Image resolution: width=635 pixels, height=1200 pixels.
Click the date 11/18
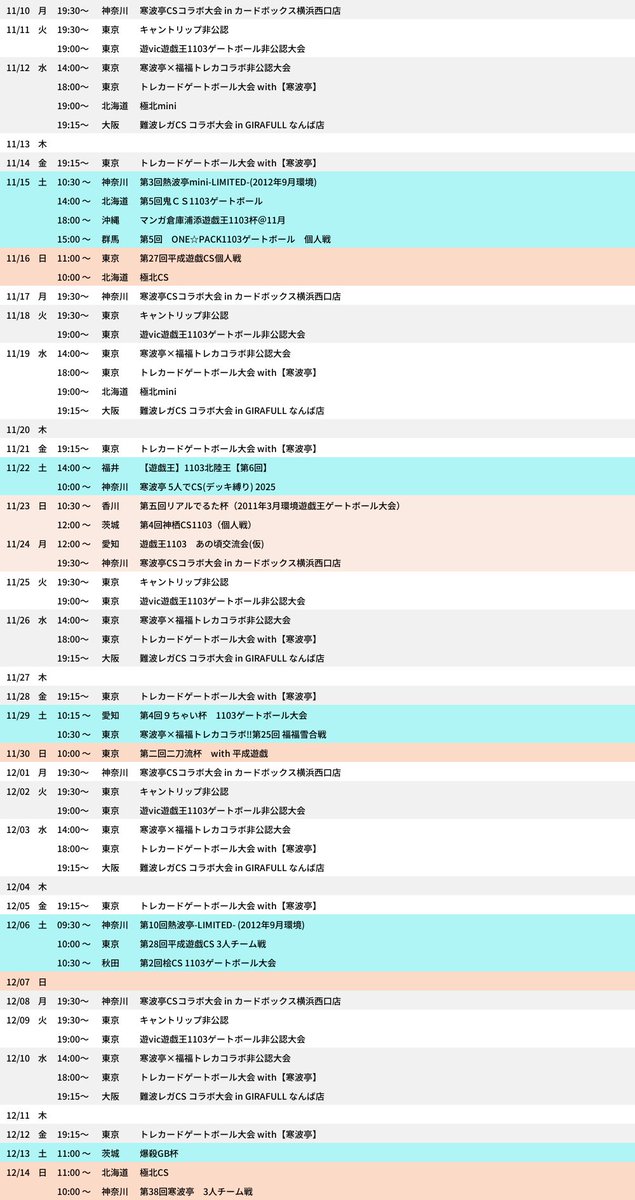[18, 315]
